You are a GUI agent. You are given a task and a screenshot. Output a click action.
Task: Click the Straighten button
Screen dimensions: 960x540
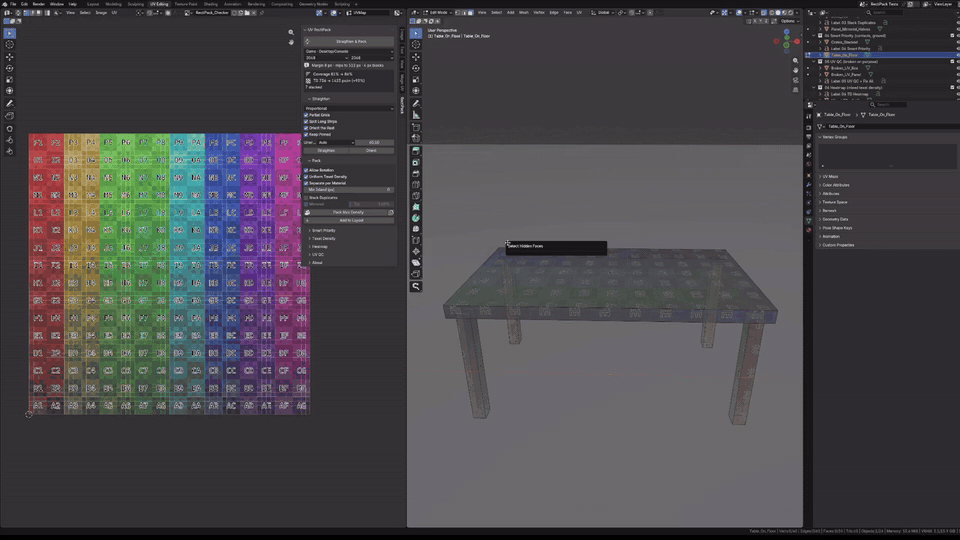point(326,150)
